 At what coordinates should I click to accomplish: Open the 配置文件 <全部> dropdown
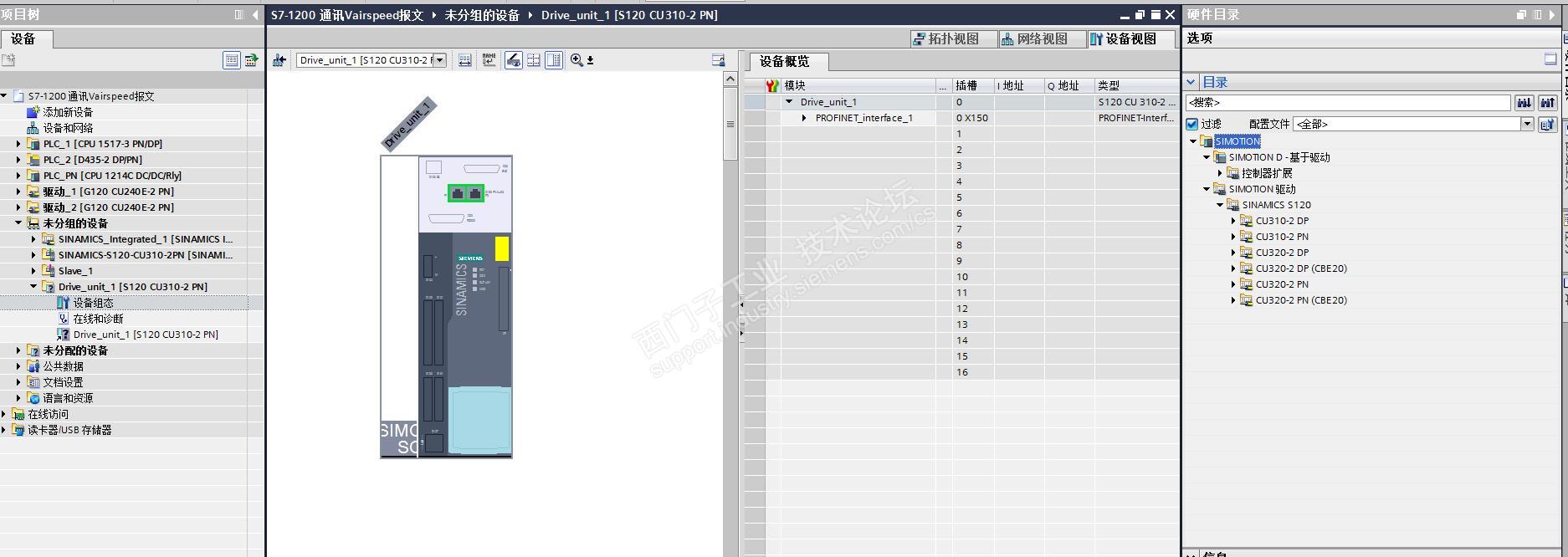[1527, 124]
